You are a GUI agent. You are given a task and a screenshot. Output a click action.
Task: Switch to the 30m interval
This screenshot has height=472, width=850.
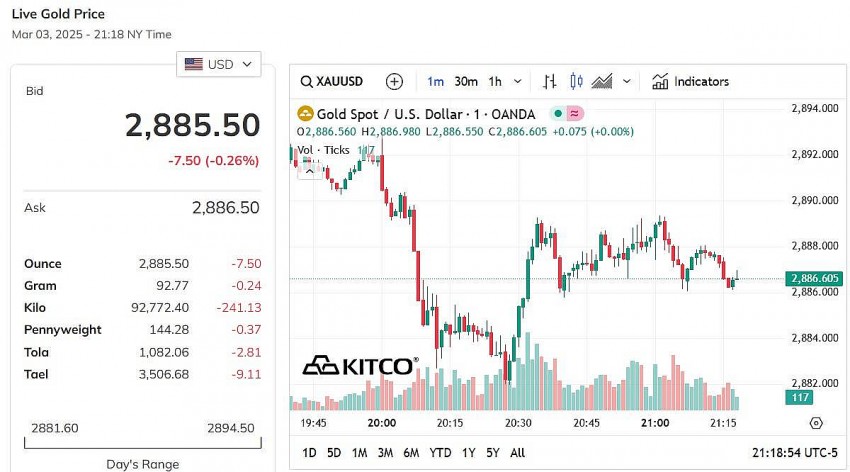click(x=466, y=82)
